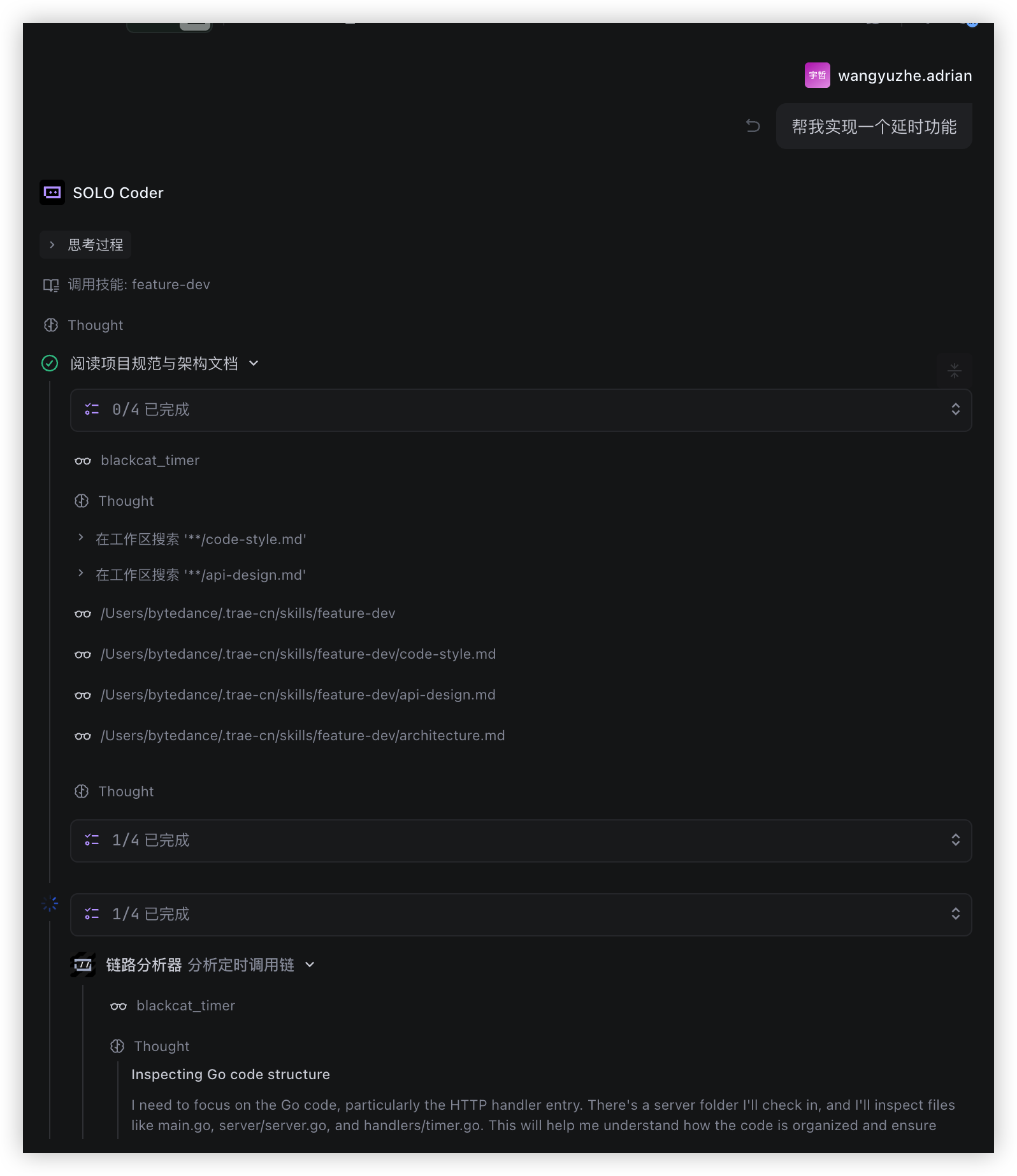
Task: Open the feature-dev/api-design.md file path
Action: tap(298, 695)
